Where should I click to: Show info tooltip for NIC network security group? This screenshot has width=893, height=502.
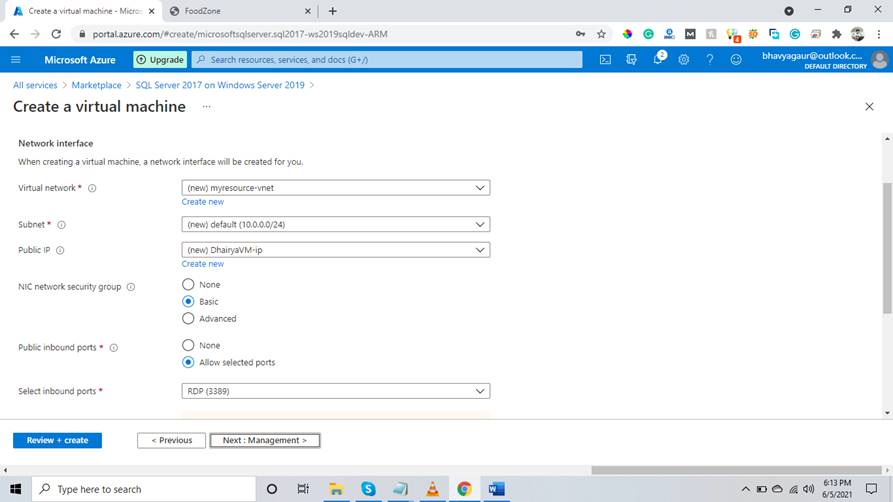tap(130, 287)
